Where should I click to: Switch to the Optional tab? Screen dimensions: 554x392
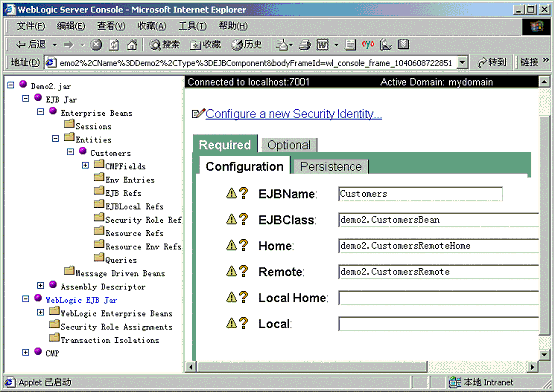coord(289,145)
